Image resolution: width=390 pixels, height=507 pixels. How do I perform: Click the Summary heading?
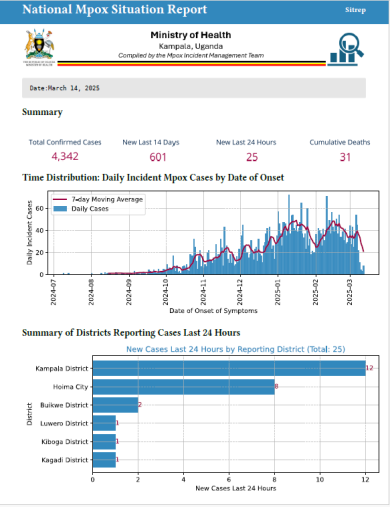(42, 112)
